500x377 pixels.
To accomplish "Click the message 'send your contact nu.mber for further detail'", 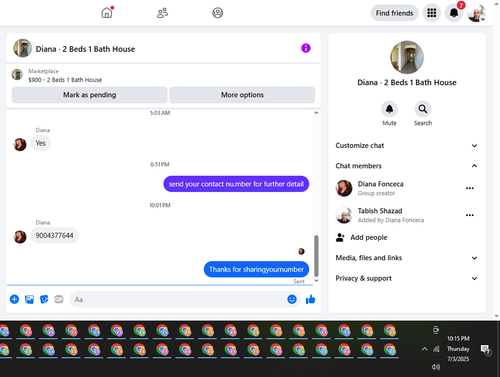I will click(x=236, y=184).
